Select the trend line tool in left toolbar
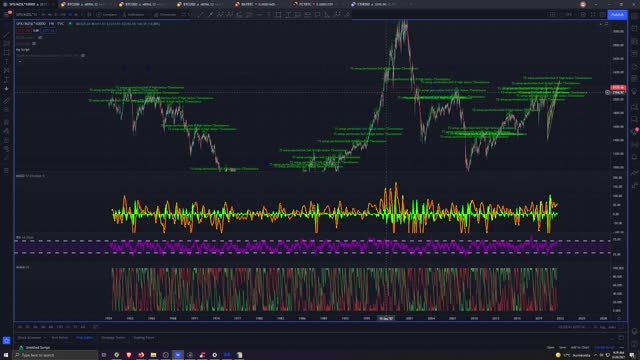 6,35
